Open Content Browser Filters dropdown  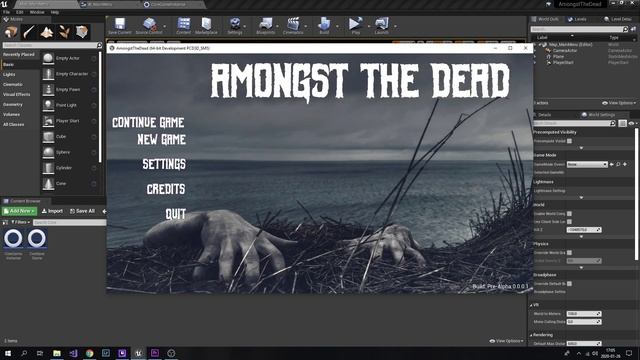click(20, 222)
